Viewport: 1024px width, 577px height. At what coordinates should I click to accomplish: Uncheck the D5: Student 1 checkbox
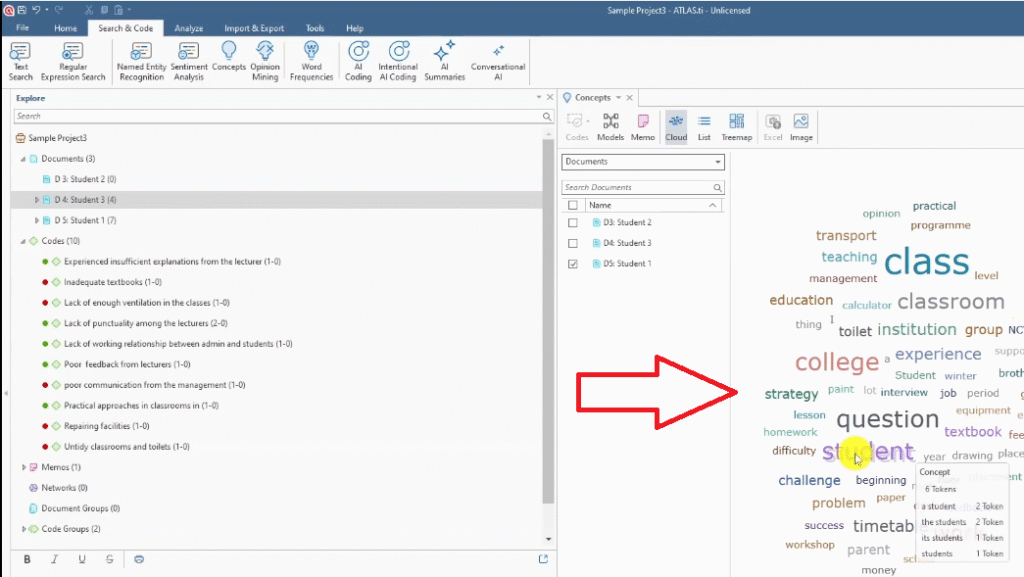pos(573,264)
